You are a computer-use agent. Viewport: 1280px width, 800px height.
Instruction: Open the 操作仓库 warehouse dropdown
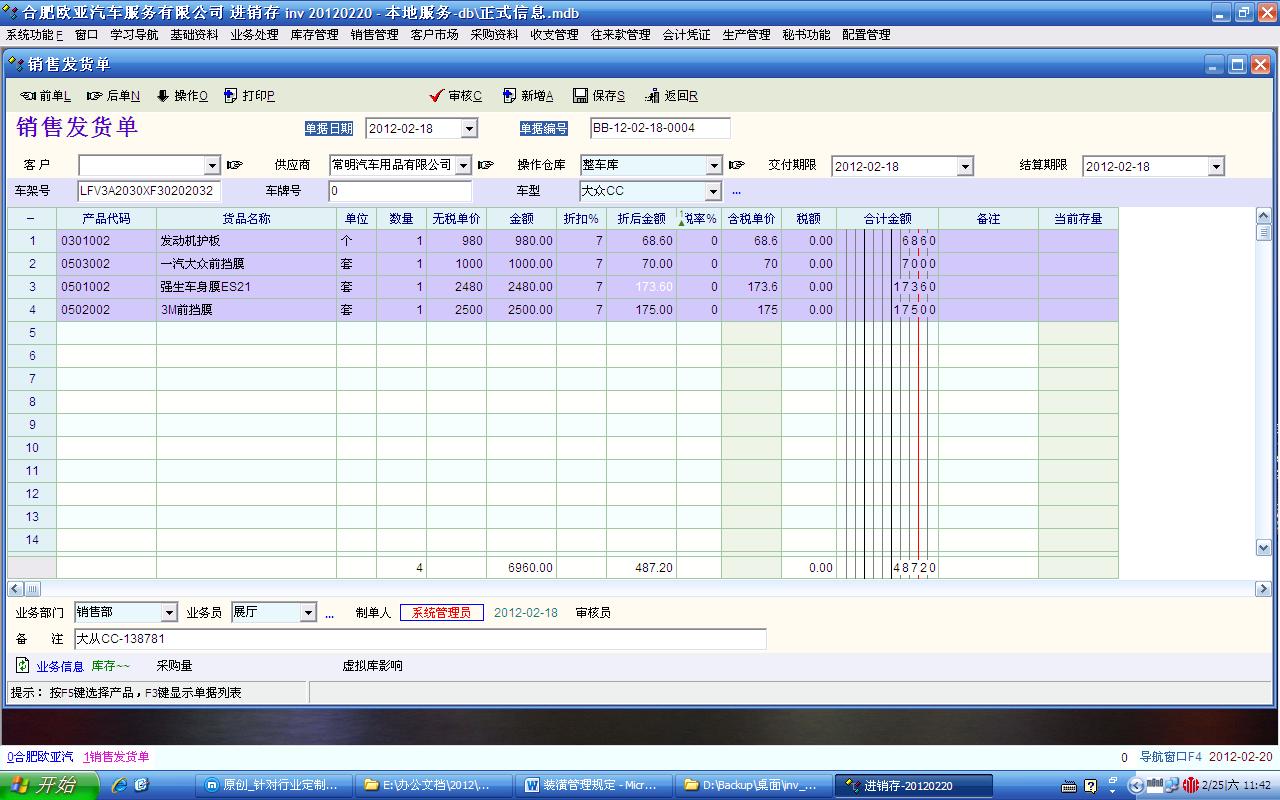713,166
